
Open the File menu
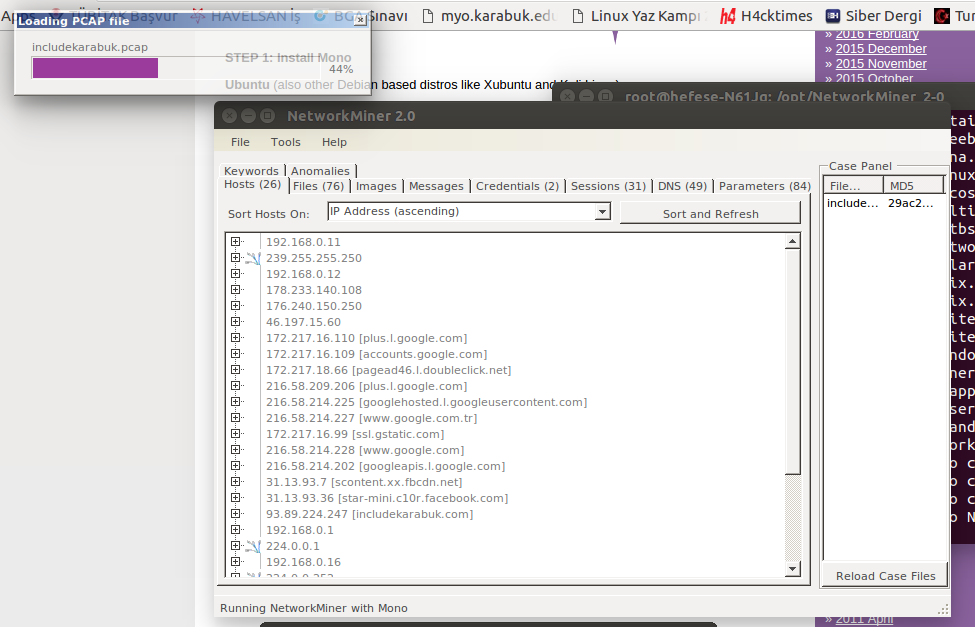[x=240, y=142]
